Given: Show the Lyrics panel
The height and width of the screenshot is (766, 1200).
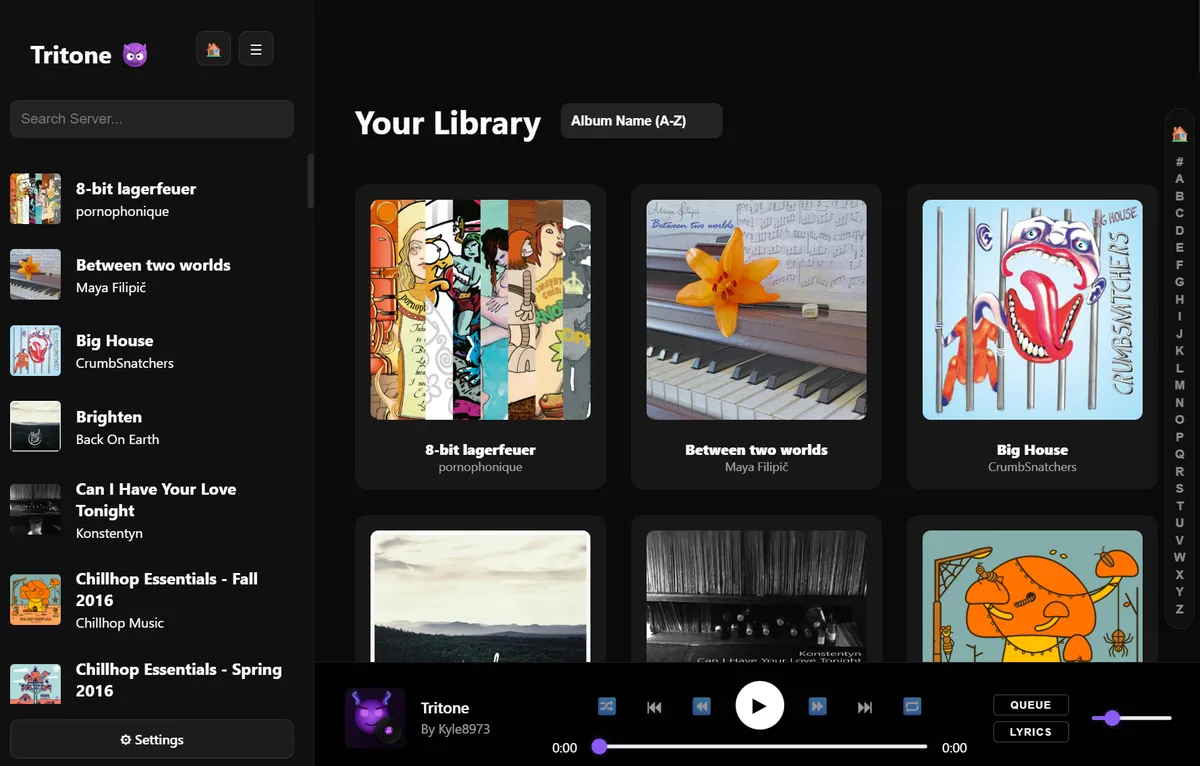Looking at the screenshot, I should click(x=1030, y=732).
